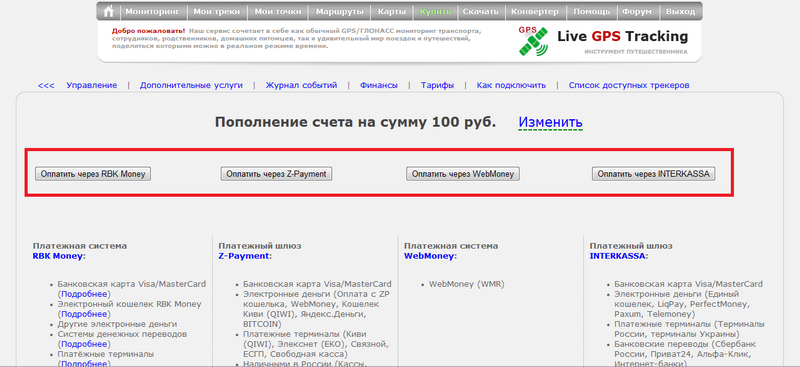
Task: Open the Мониторинг menu item
Action: coord(153,11)
